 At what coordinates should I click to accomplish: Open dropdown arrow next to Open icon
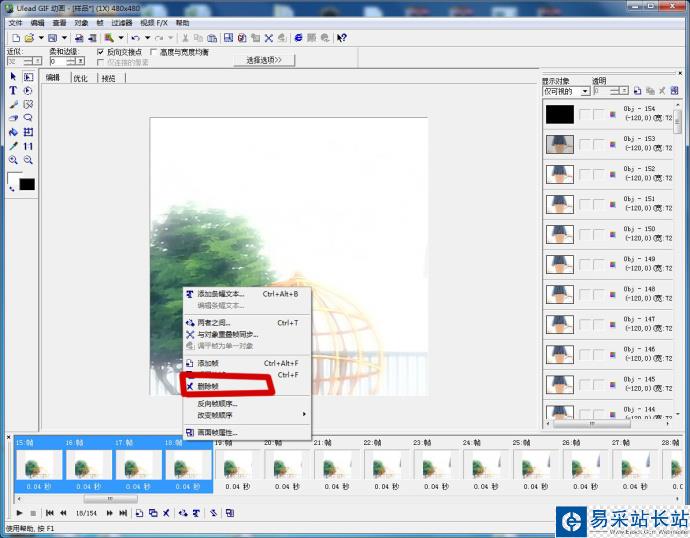tap(41, 38)
